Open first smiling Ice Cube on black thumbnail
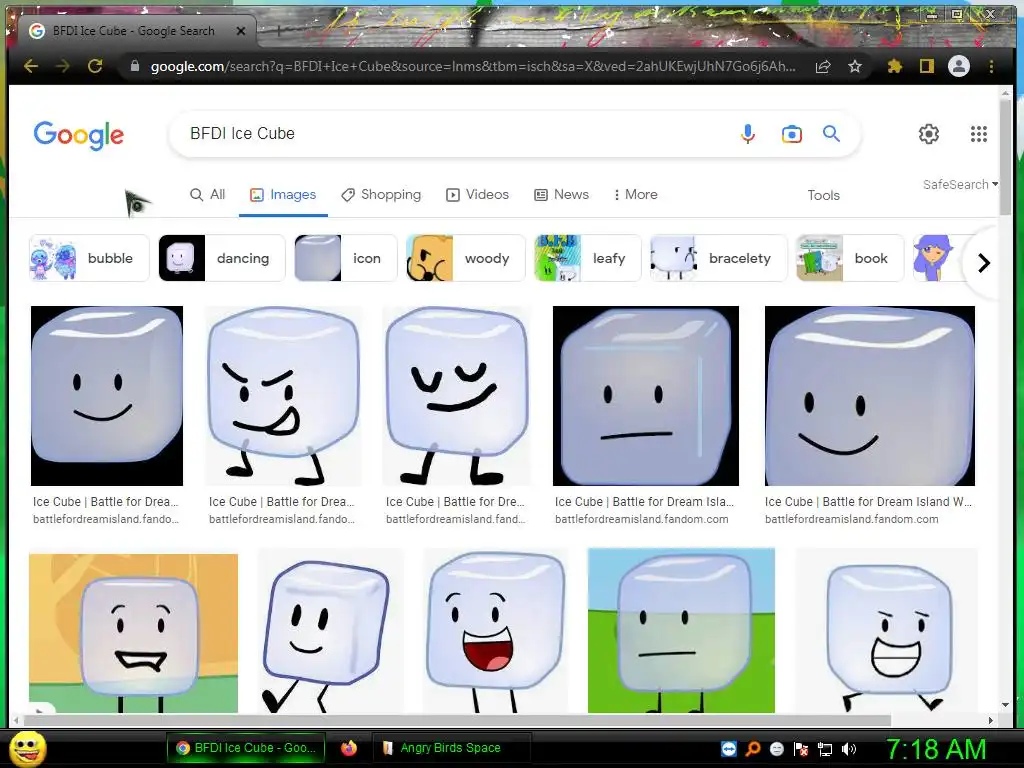 [x=107, y=396]
